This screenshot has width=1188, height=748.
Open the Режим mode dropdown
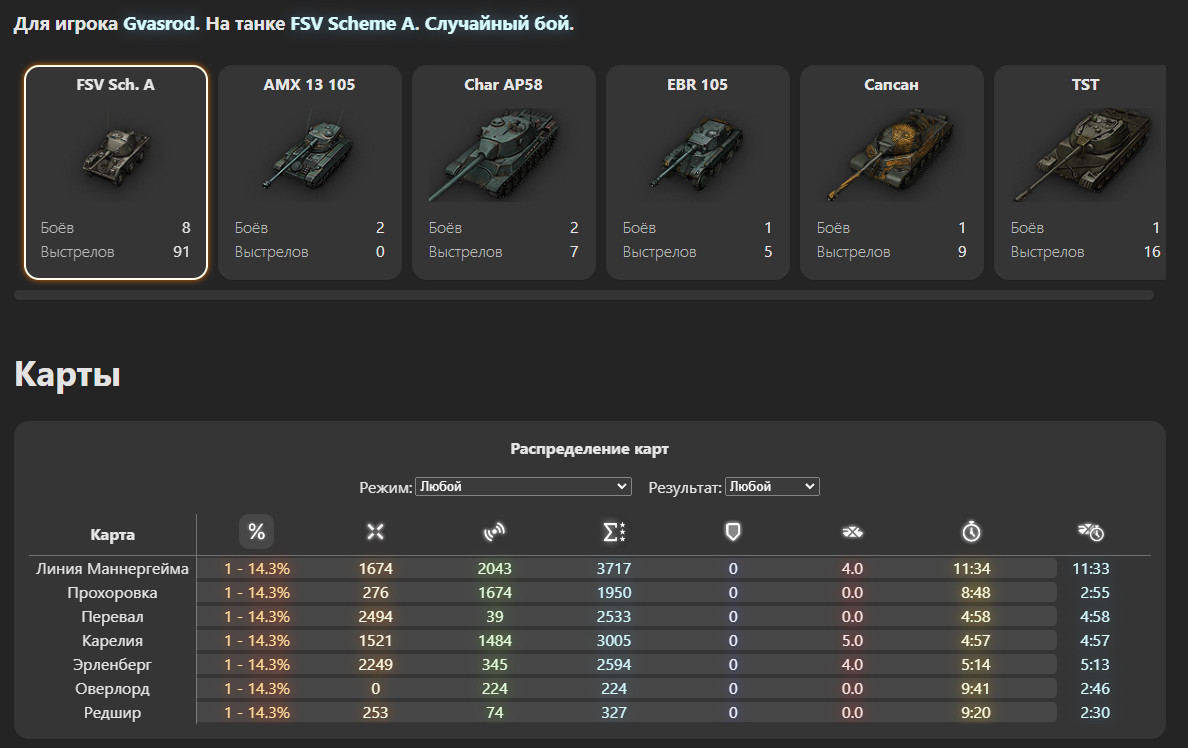point(523,487)
